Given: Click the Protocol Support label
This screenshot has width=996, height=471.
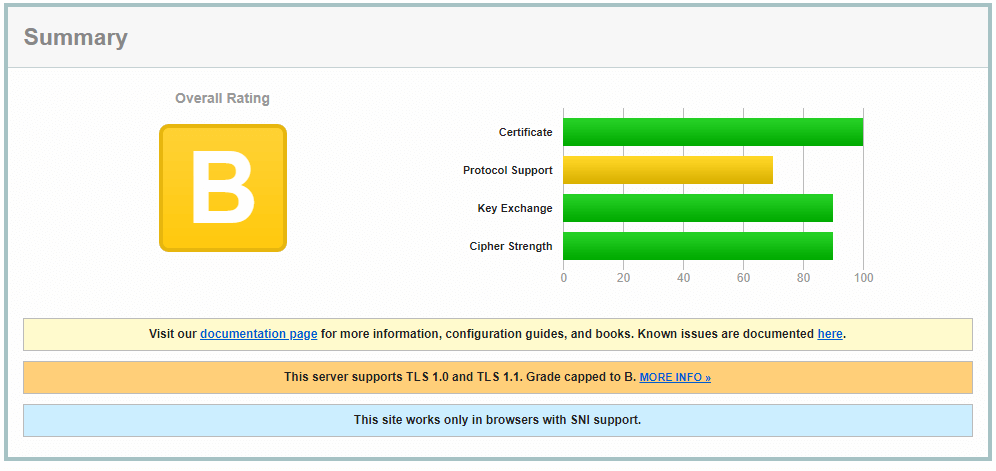Looking at the screenshot, I should tap(508, 170).
